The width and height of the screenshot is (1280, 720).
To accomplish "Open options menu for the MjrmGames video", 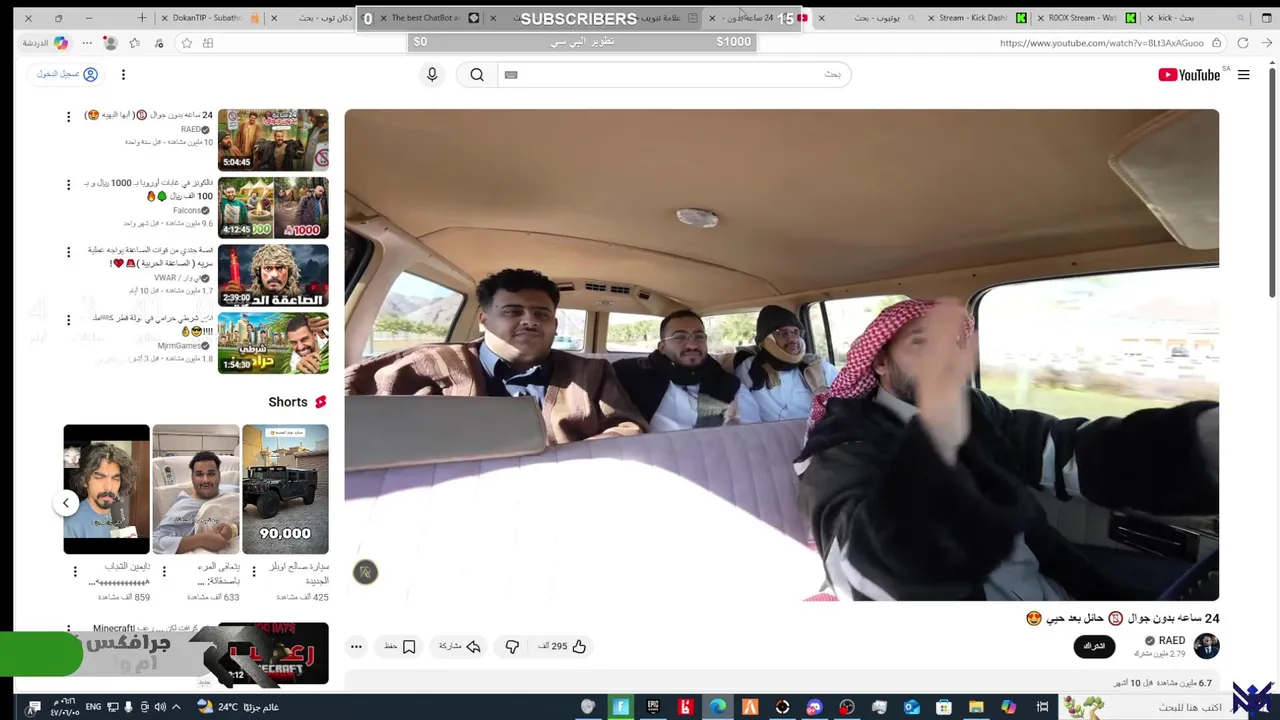I will tap(68, 320).
